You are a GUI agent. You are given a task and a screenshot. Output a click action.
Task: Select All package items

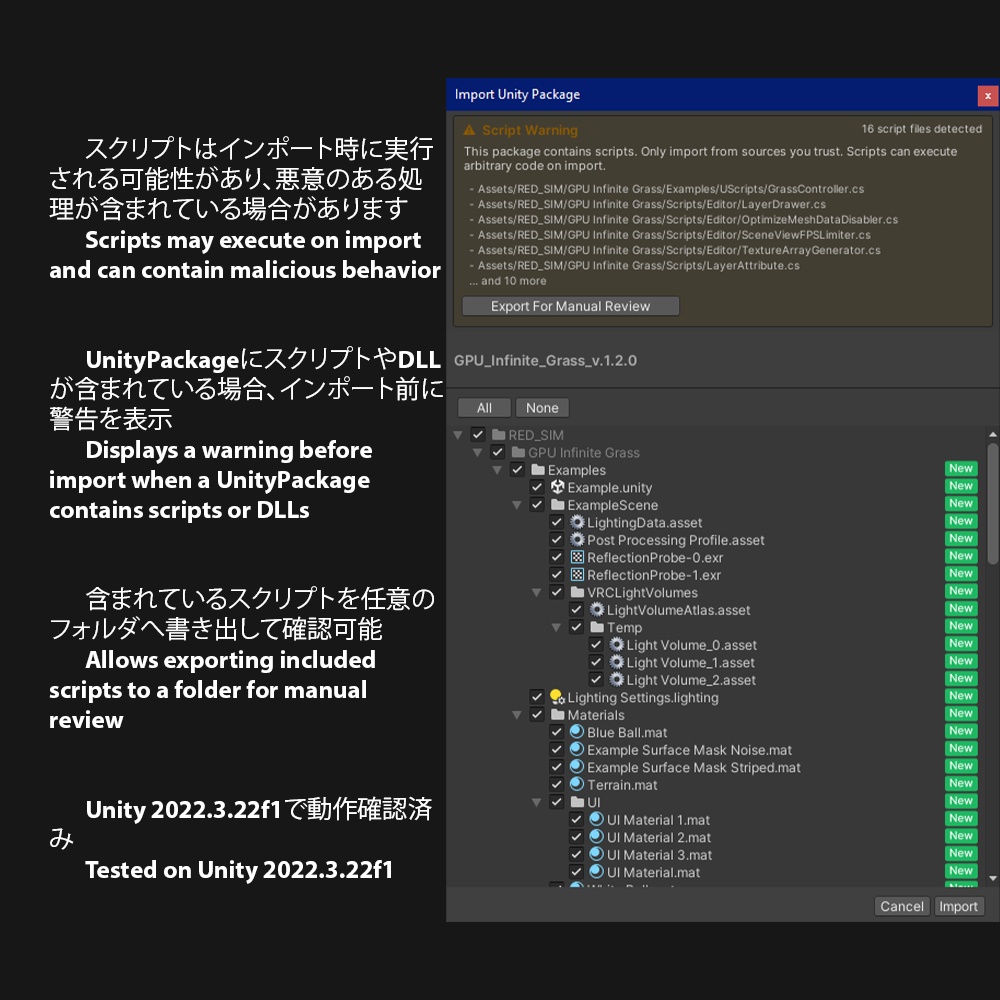click(485, 408)
